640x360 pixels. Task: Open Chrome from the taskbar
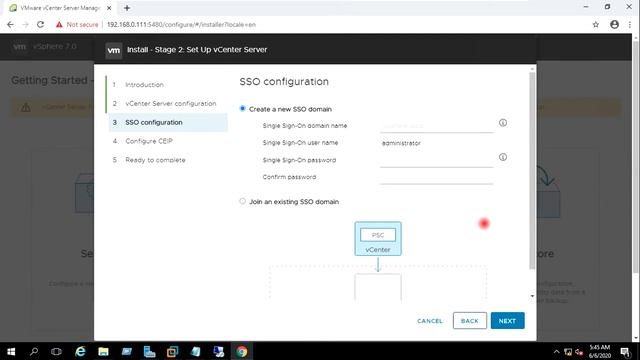click(242, 351)
